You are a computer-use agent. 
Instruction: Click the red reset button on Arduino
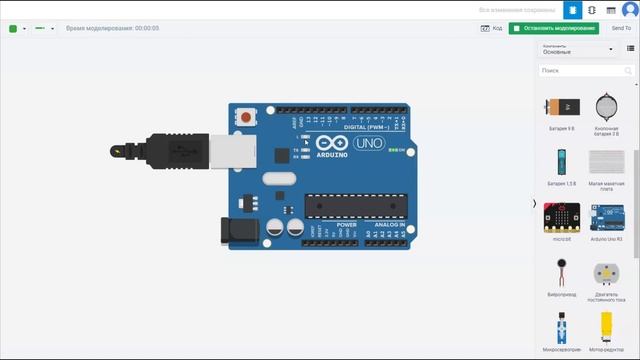pyautogui.click(x=246, y=118)
